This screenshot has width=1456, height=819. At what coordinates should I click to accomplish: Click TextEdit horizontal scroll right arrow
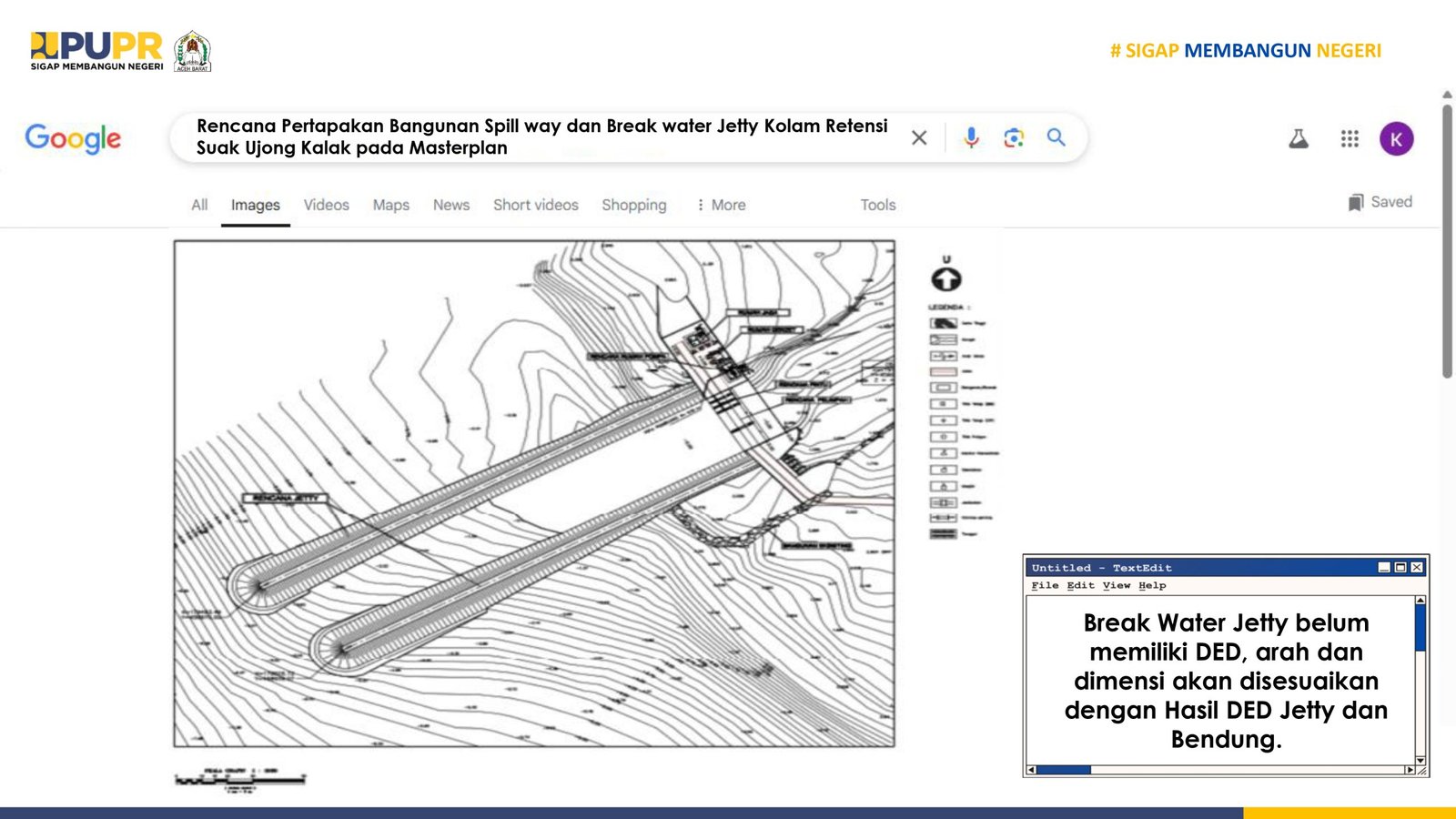[1410, 770]
